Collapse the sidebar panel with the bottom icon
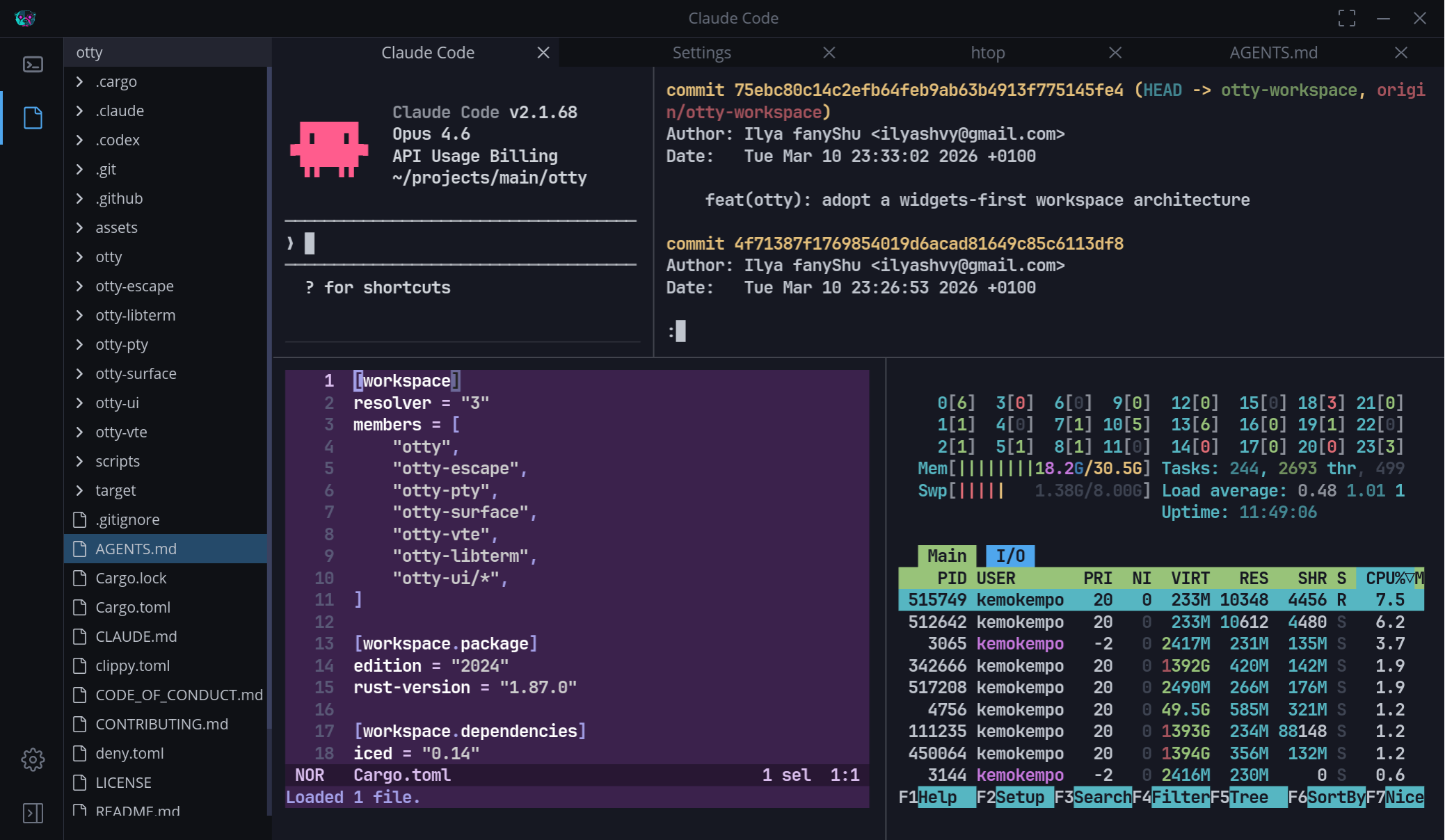 pyautogui.click(x=33, y=813)
